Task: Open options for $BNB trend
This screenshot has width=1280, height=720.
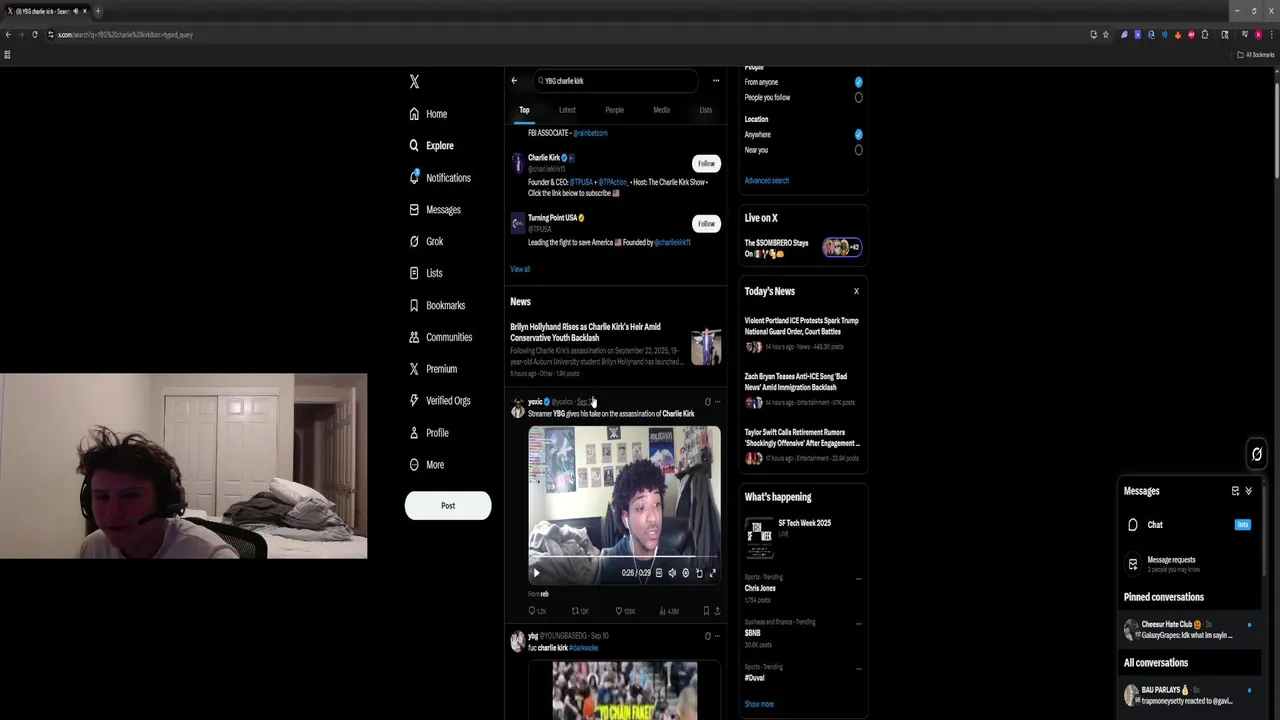Action: [x=858, y=622]
